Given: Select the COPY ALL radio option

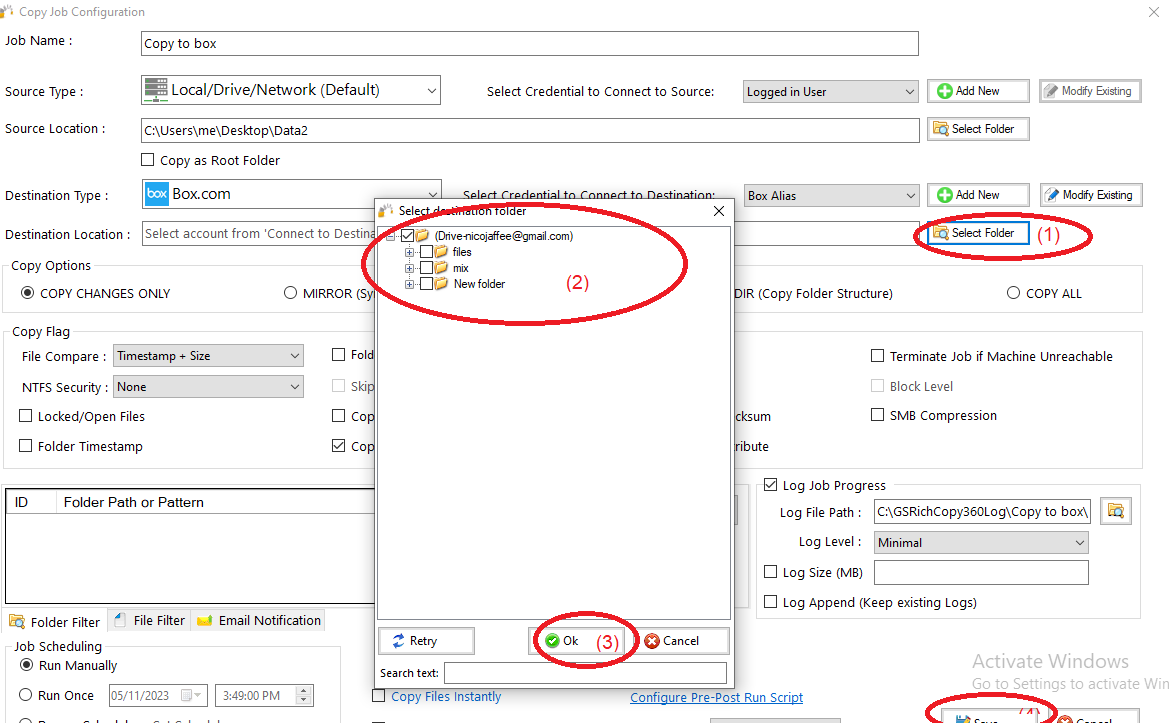Looking at the screenshot, I should coord(1014,293).
